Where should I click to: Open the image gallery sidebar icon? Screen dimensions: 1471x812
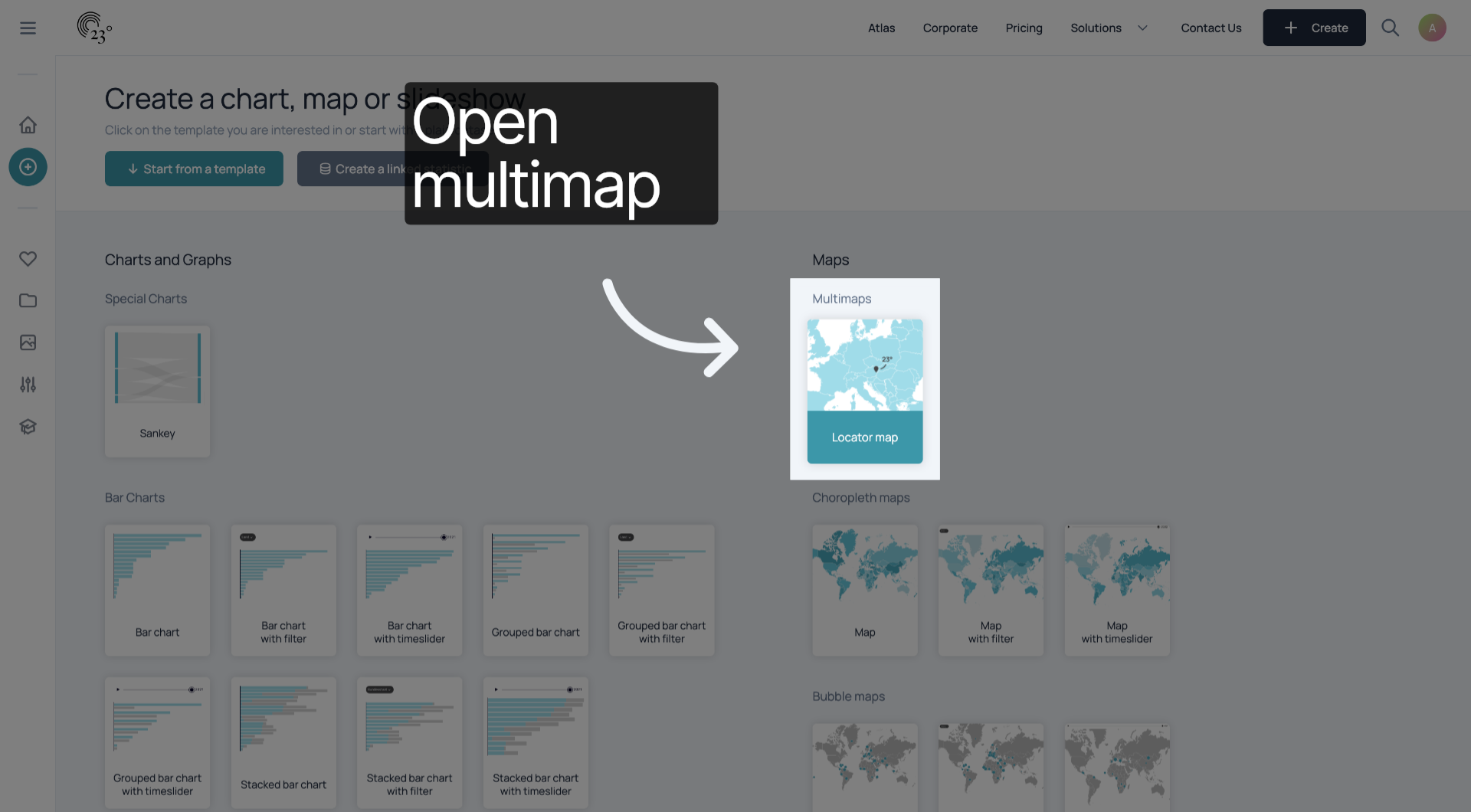point(28,342)
